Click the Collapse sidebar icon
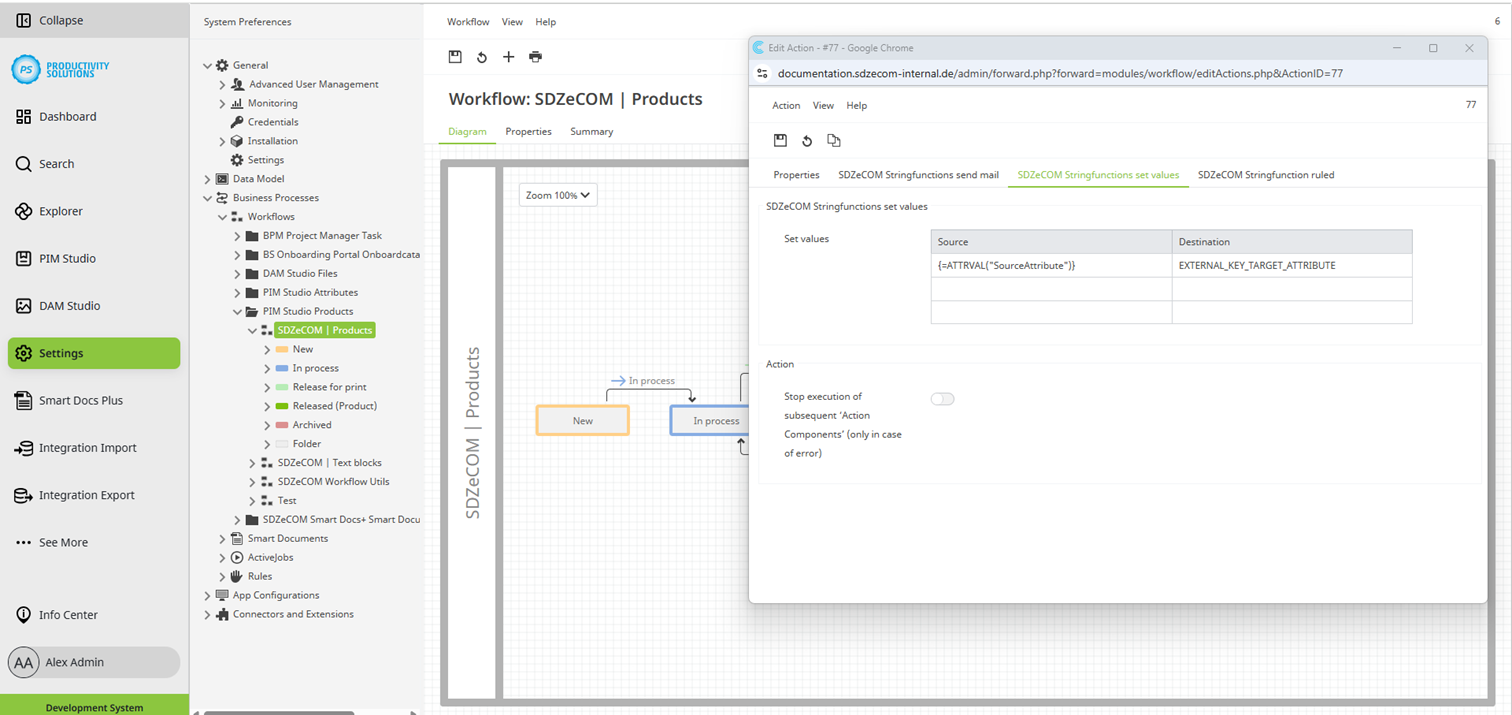Viewport: 1512px width, 715px height. 24,20
